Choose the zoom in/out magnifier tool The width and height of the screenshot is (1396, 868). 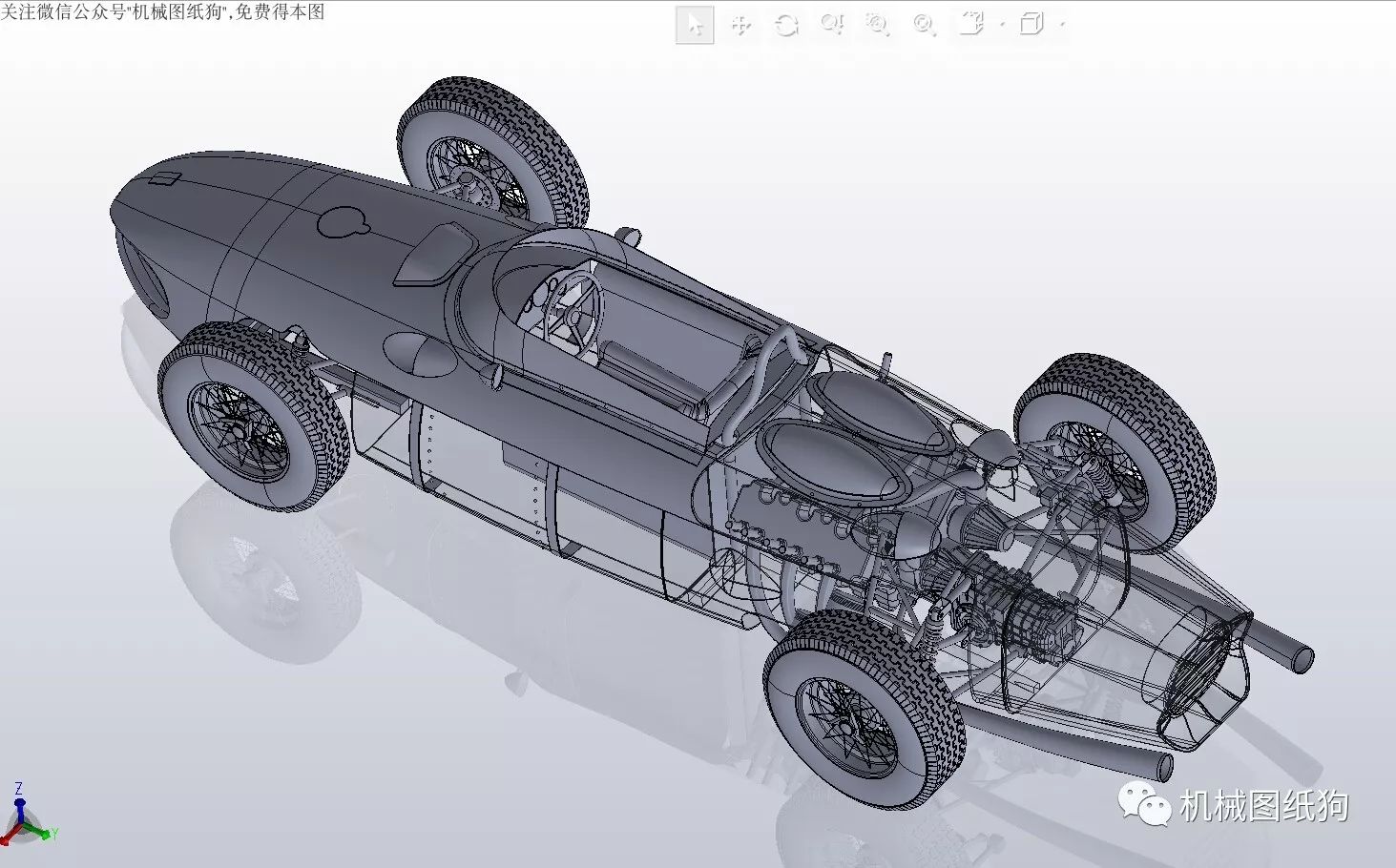pyautogui.click(x=832, y=25)
